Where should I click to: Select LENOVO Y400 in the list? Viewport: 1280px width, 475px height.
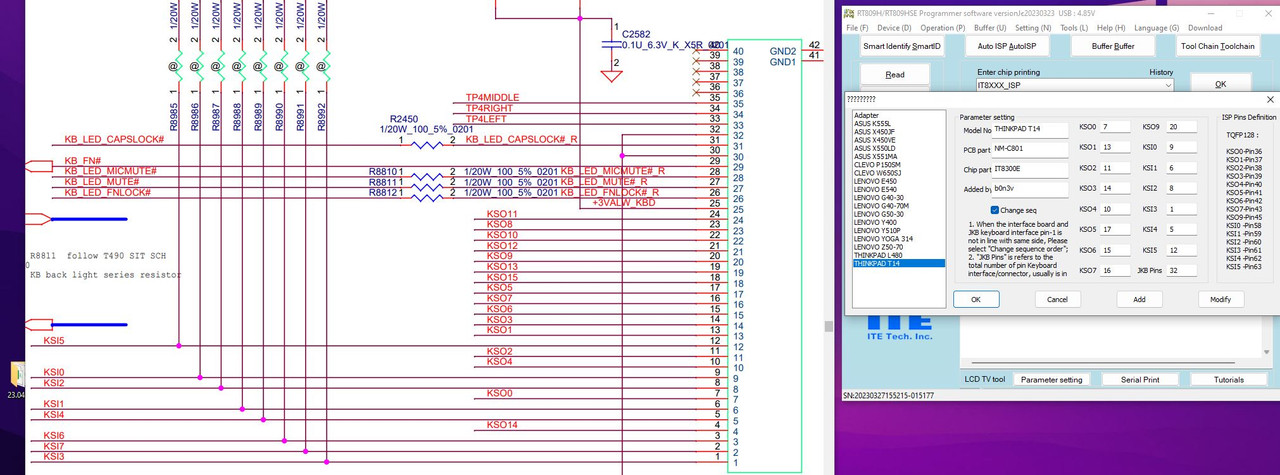coord(898,222)
